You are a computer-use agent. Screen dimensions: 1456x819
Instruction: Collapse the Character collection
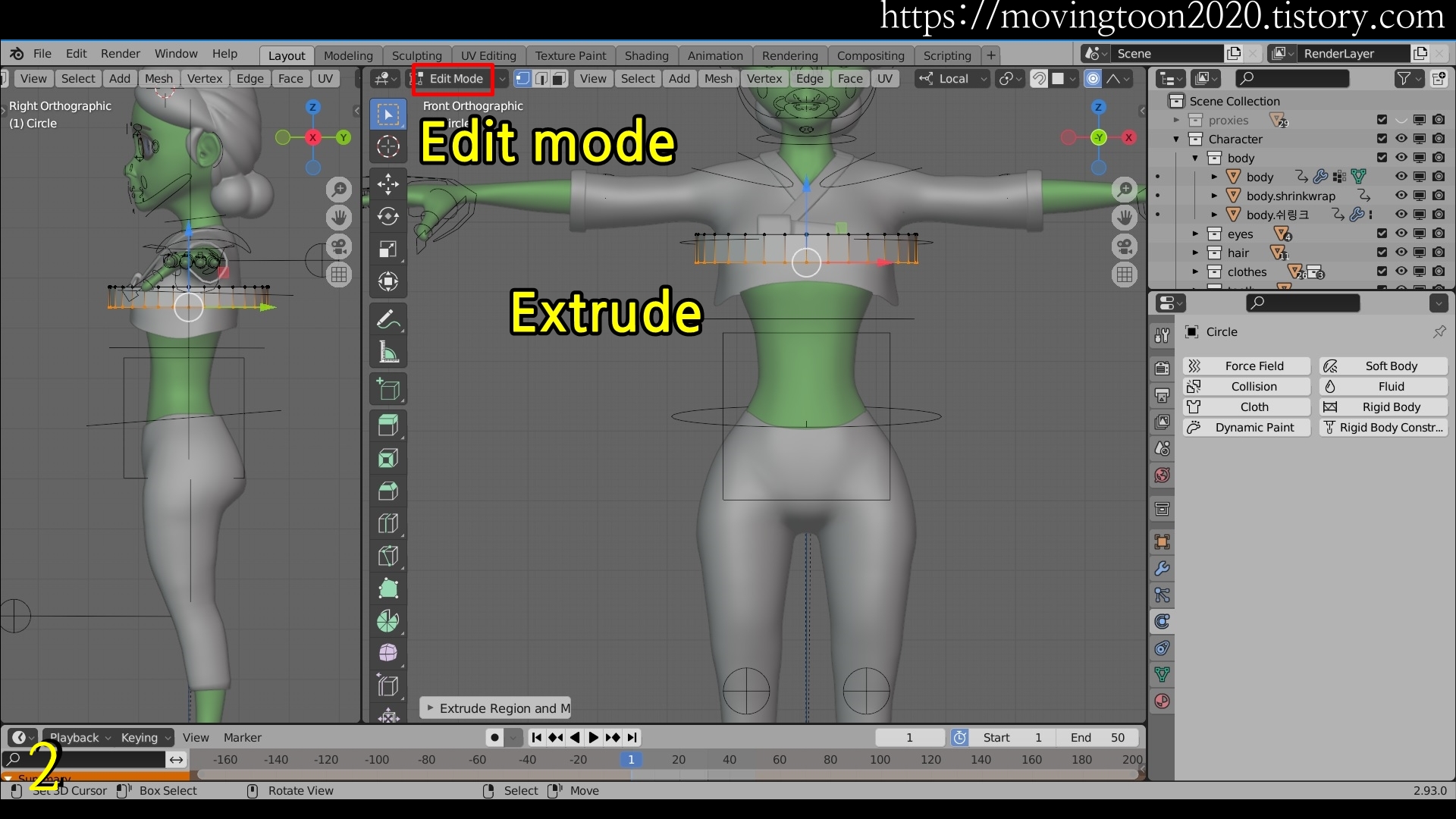pyautogui.click(x=1176, y=139)
